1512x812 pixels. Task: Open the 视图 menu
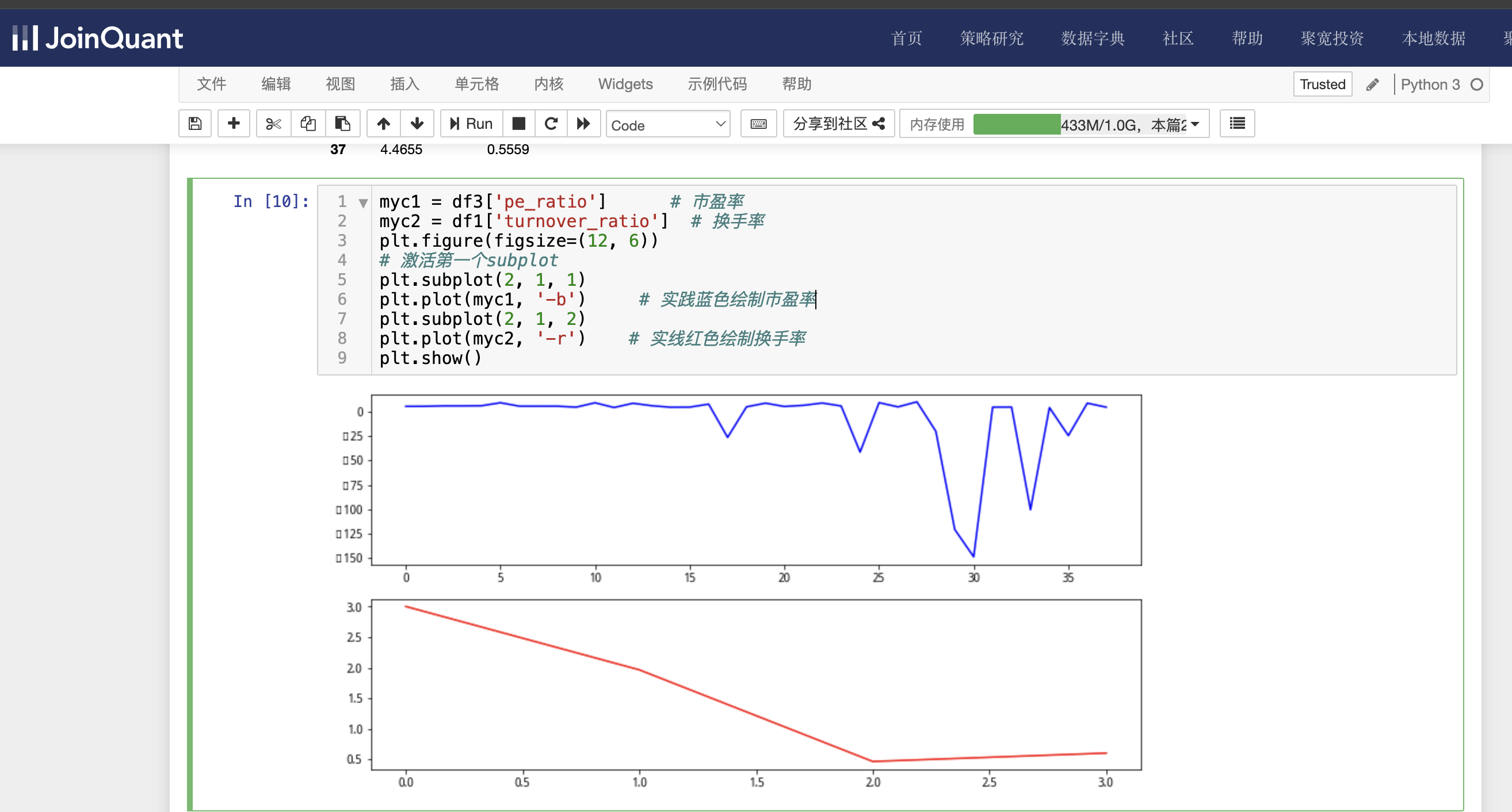[341, 84]
